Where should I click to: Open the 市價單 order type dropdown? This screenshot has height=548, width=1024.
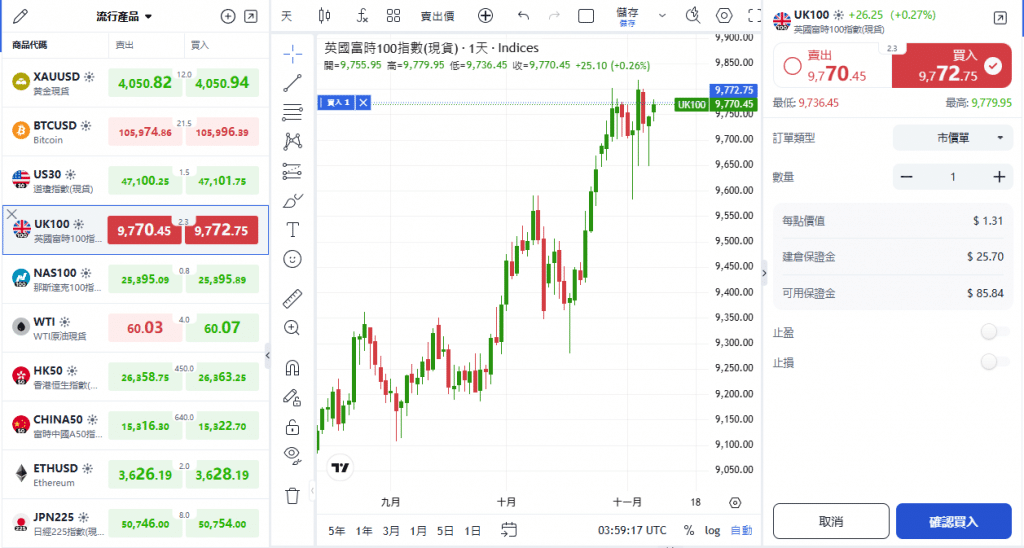[953, 138]
